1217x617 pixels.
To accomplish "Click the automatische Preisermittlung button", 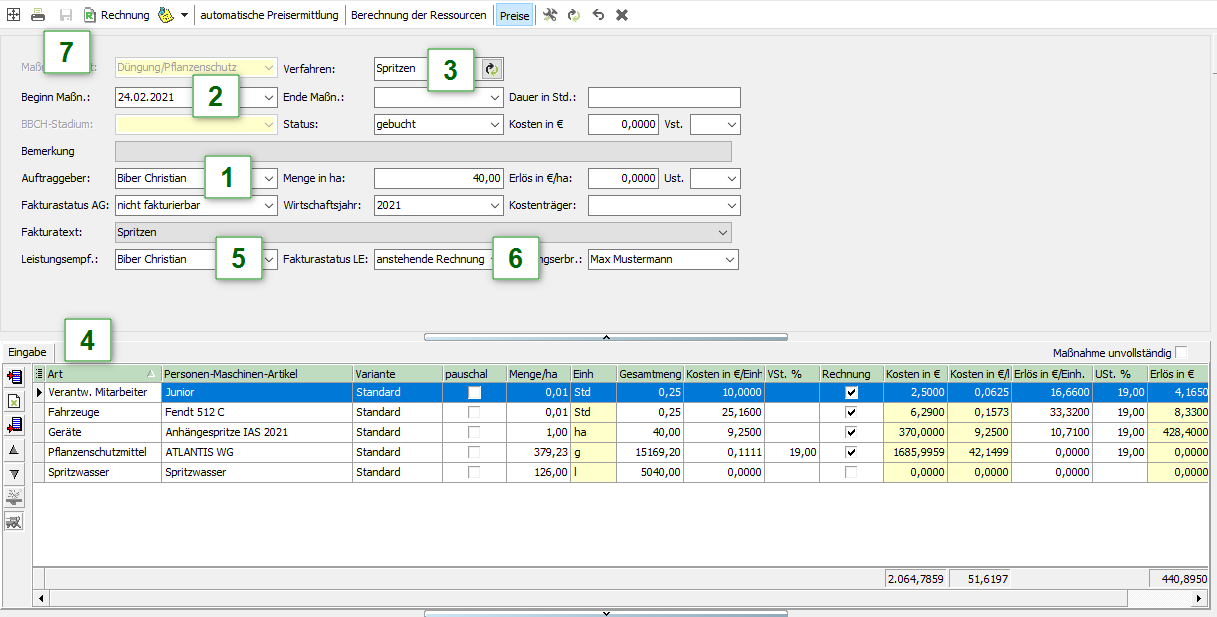I will [x=269, y=15].
